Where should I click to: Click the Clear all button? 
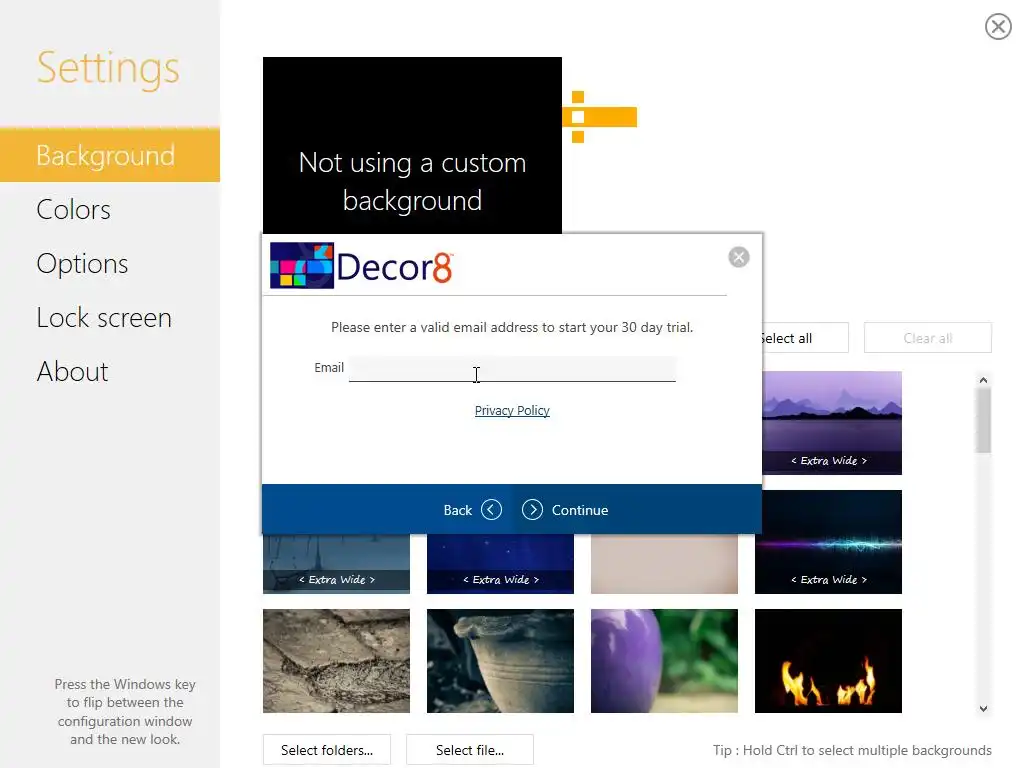point(927,338)
